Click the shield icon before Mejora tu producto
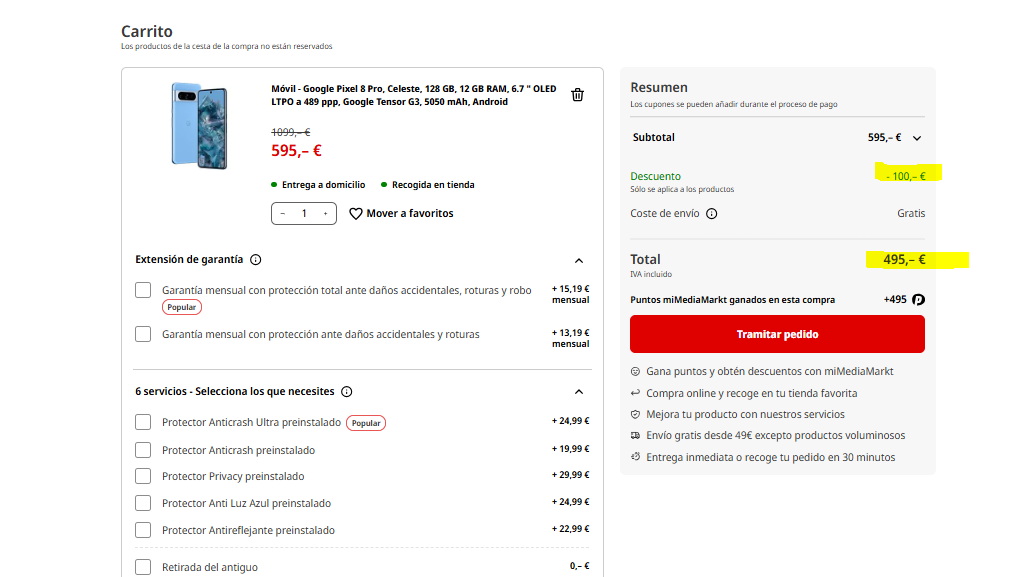Image resolution: width=1032 pixels, height=577 pixels. click(x=635, y=414)
